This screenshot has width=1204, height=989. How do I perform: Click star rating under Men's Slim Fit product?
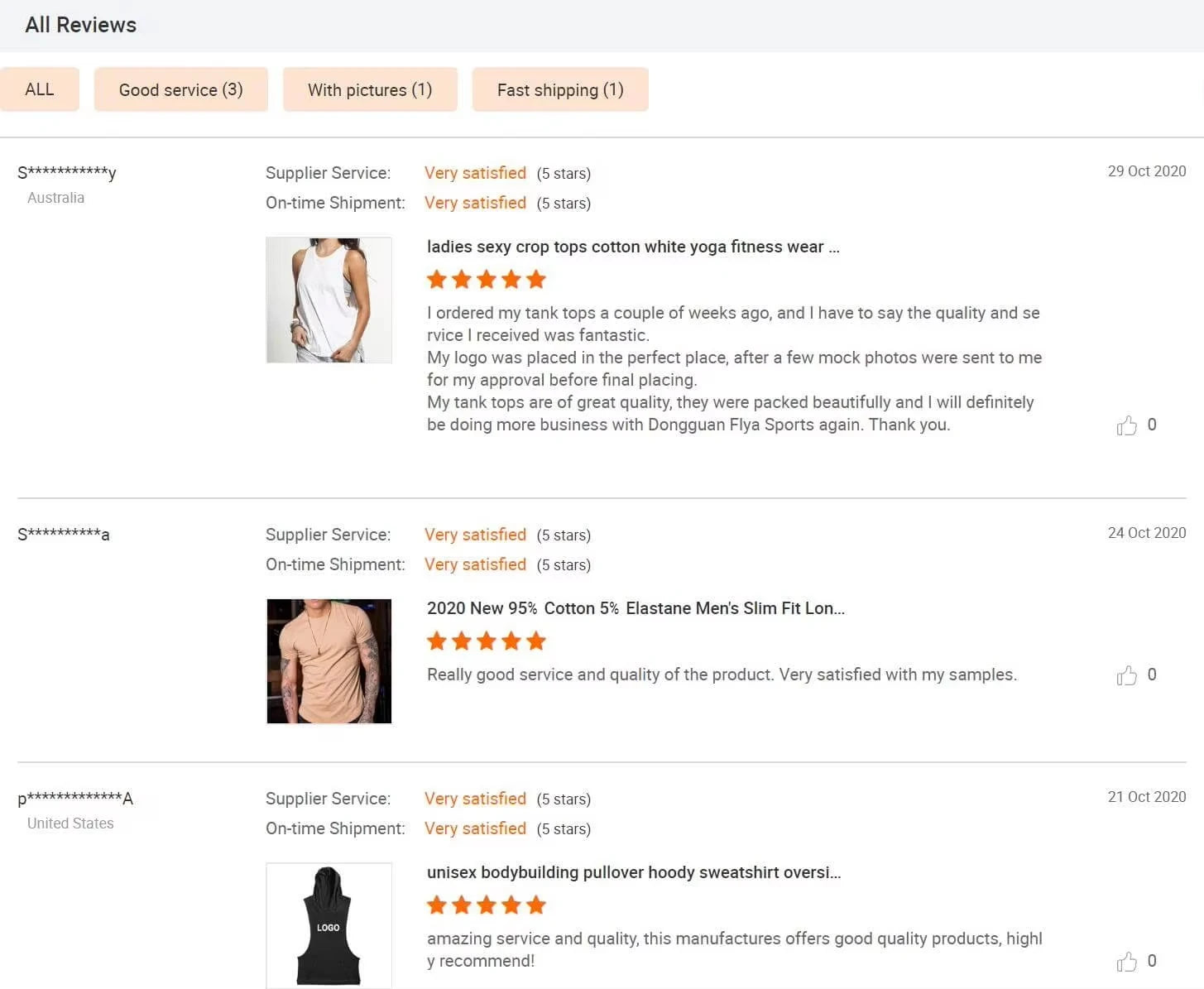(486, 641)
